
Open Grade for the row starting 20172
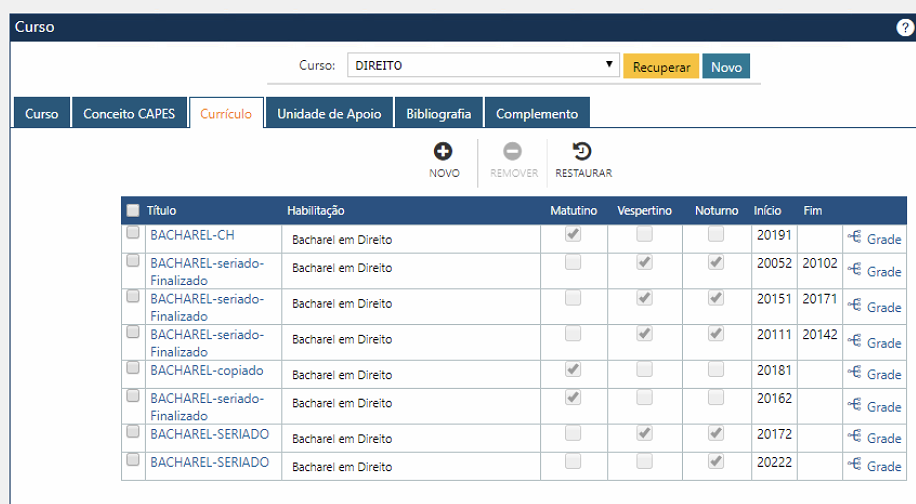click(875, 437)
